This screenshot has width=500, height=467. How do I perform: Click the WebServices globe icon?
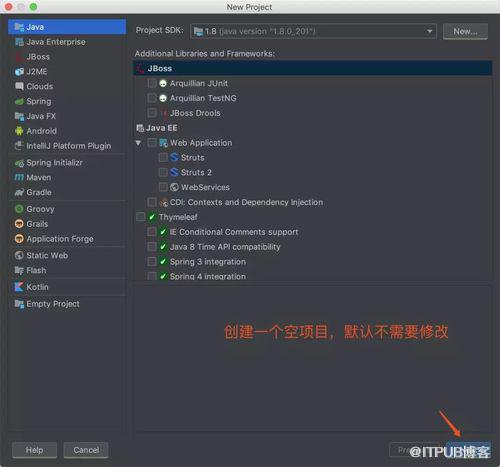[x=174, y=187]
